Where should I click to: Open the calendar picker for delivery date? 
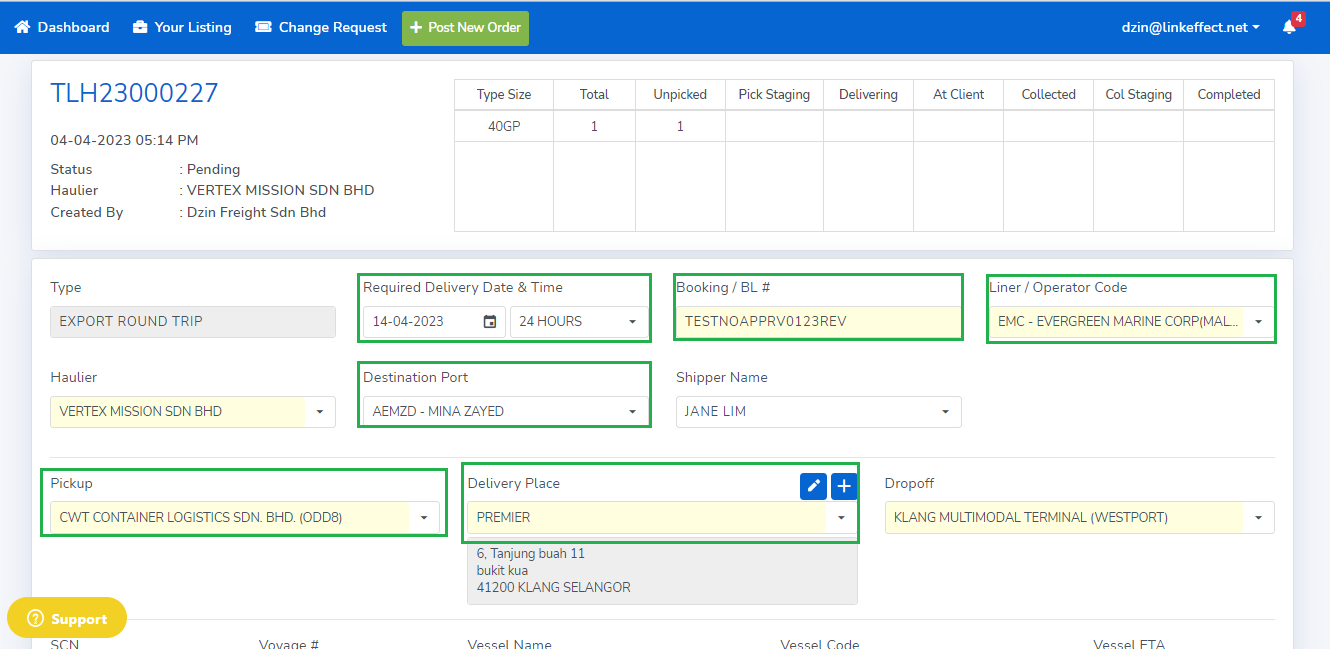pyautogui.click(x=490, y=322)
